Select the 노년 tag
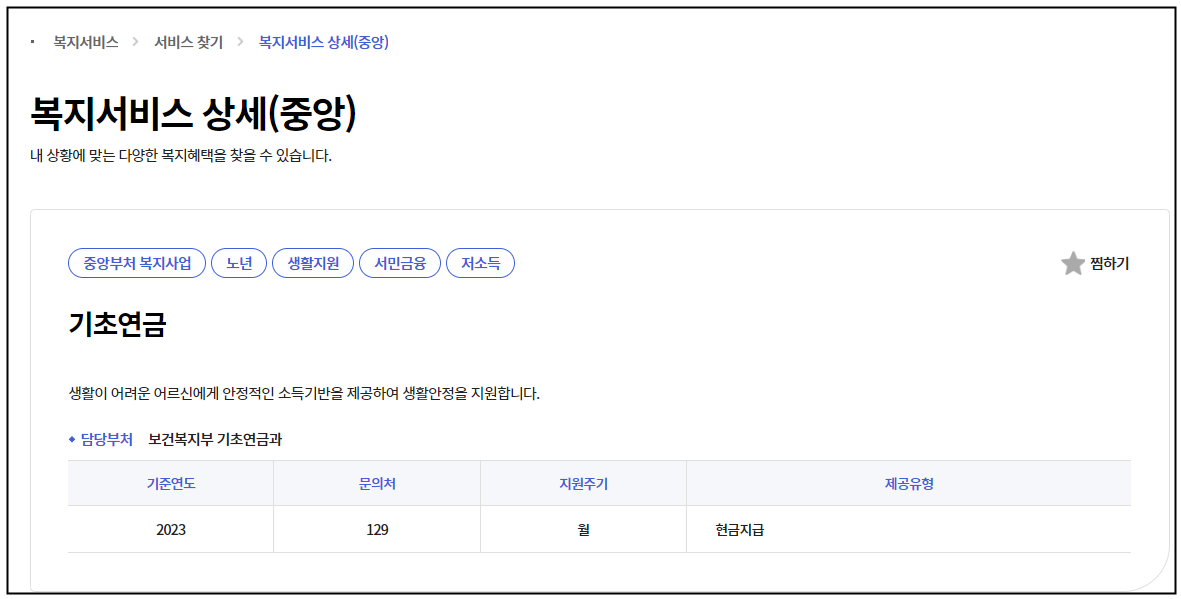 pyautogui.click(x=239, y=263)
